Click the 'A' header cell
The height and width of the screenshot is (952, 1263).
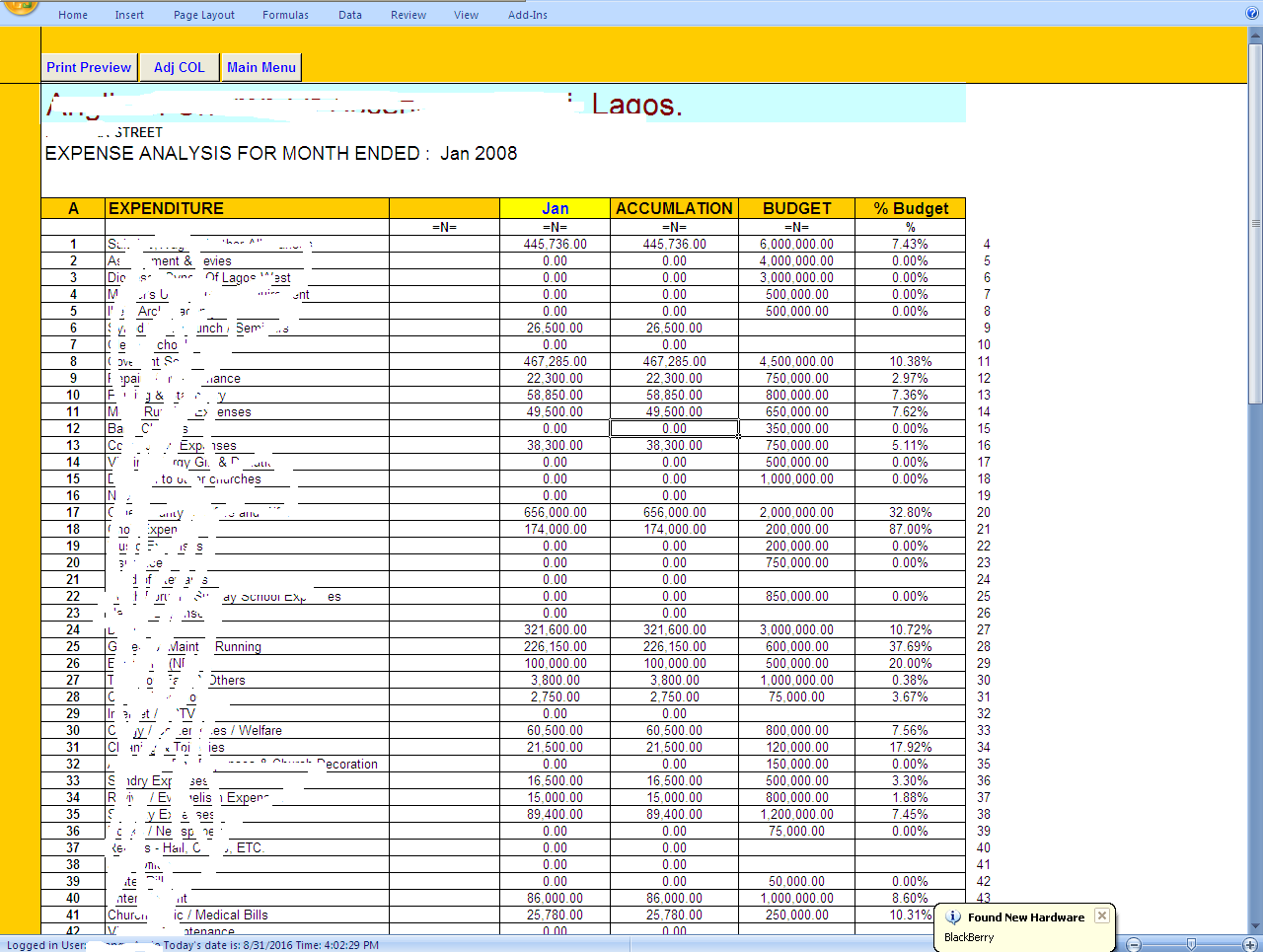click(x=73, y=208)
